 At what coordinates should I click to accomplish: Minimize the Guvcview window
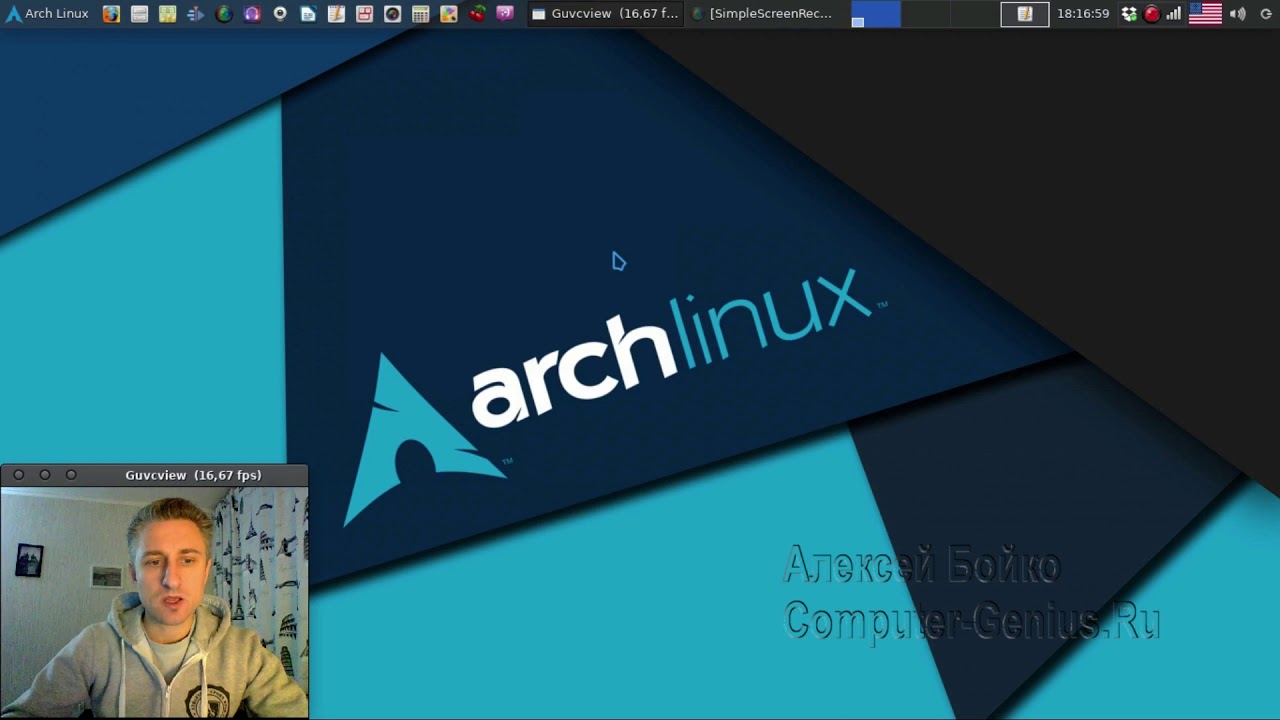coord(44,475)
